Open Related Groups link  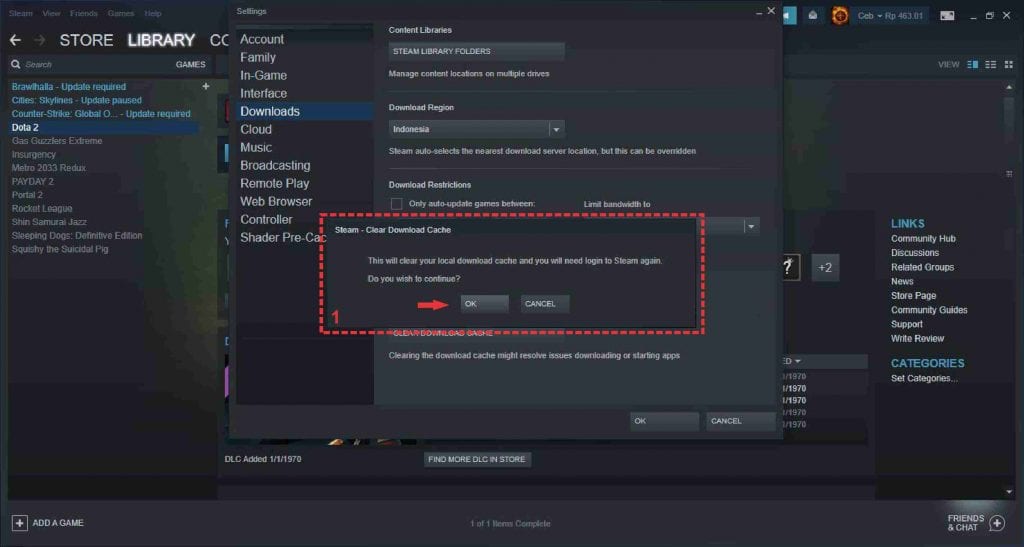(x=922, y=268)
